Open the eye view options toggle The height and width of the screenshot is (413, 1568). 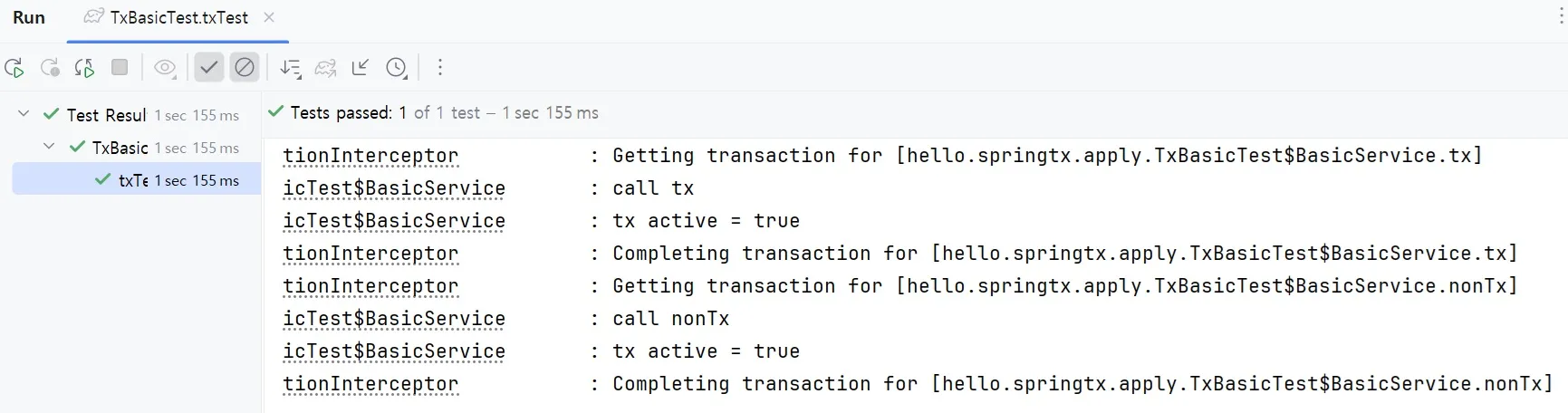tap(165, 68)
